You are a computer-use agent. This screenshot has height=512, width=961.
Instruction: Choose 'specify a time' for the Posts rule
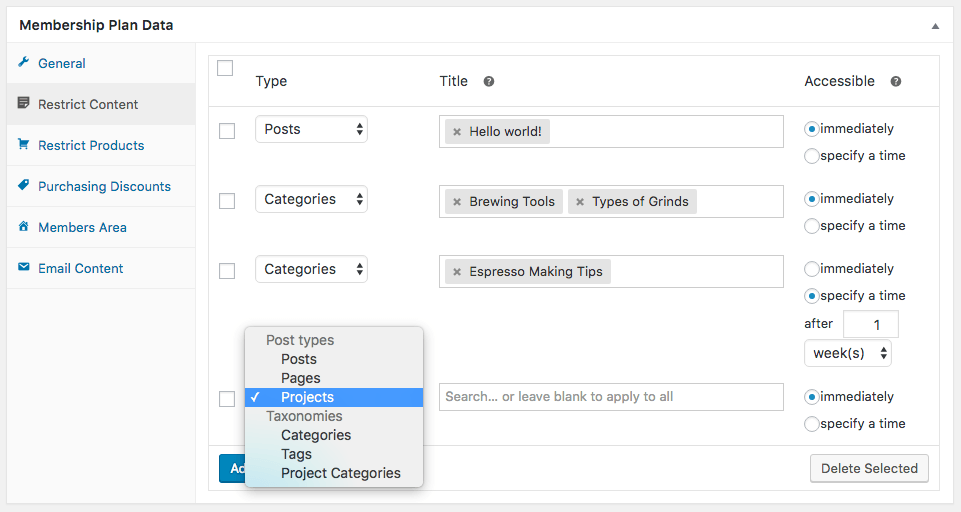(812, 156)
